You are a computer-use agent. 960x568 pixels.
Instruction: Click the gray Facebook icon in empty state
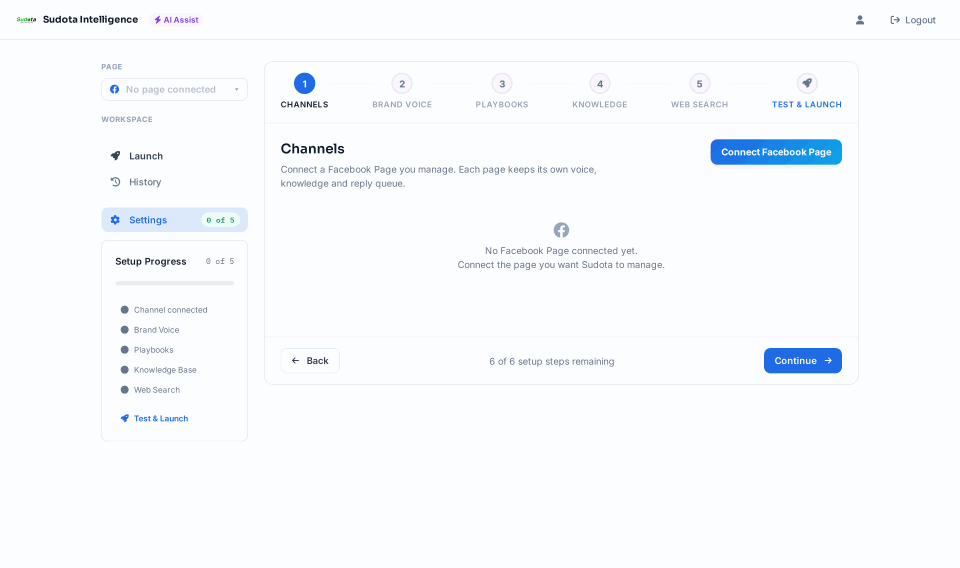click(x=561, y=230)
